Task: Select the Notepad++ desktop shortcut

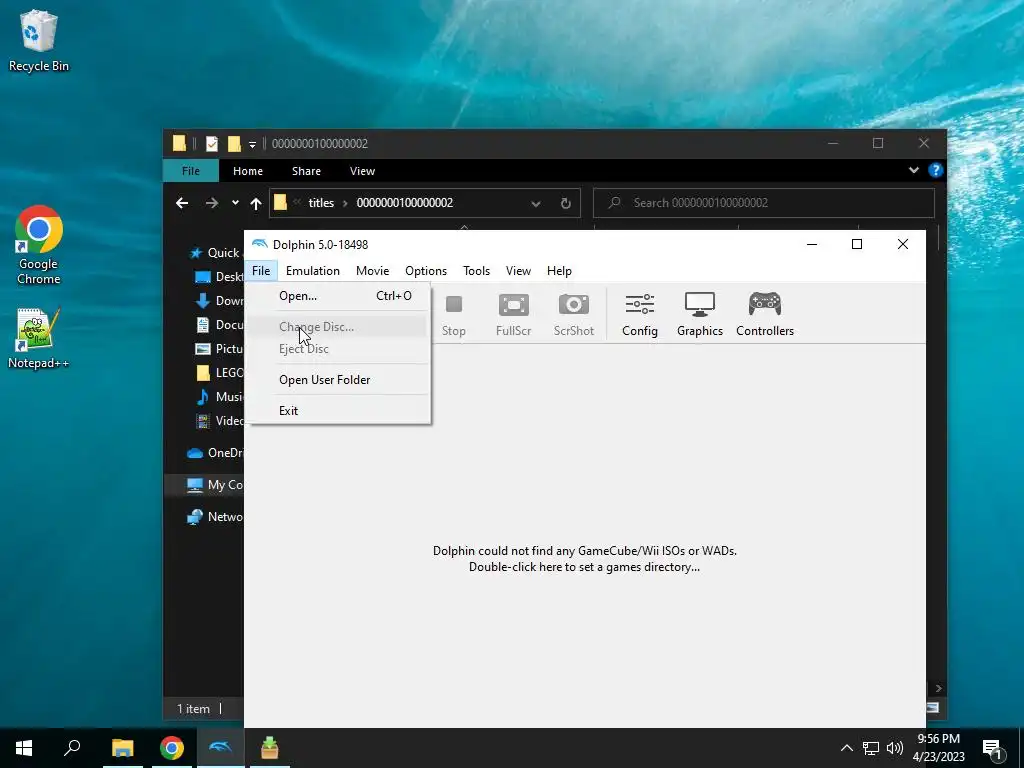Action: point(39,338)
